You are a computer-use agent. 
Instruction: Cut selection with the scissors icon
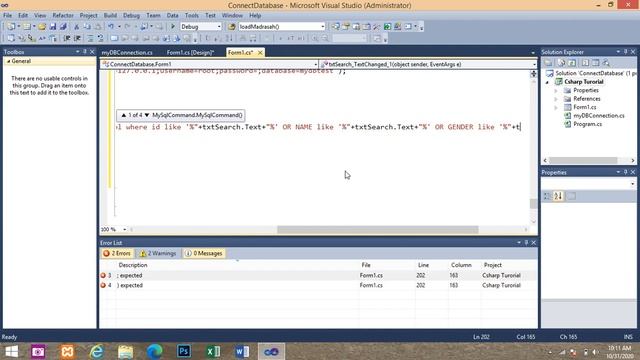coord(76,27)
